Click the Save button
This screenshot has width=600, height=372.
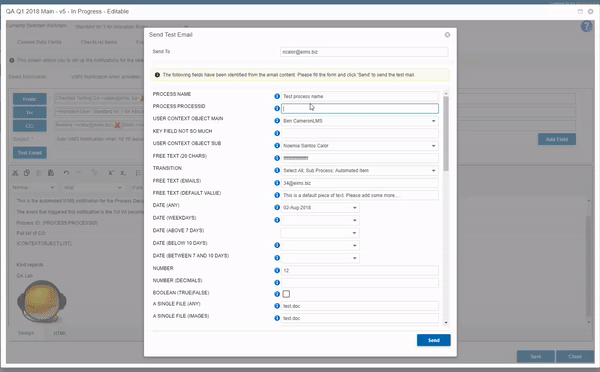[536, 356]
